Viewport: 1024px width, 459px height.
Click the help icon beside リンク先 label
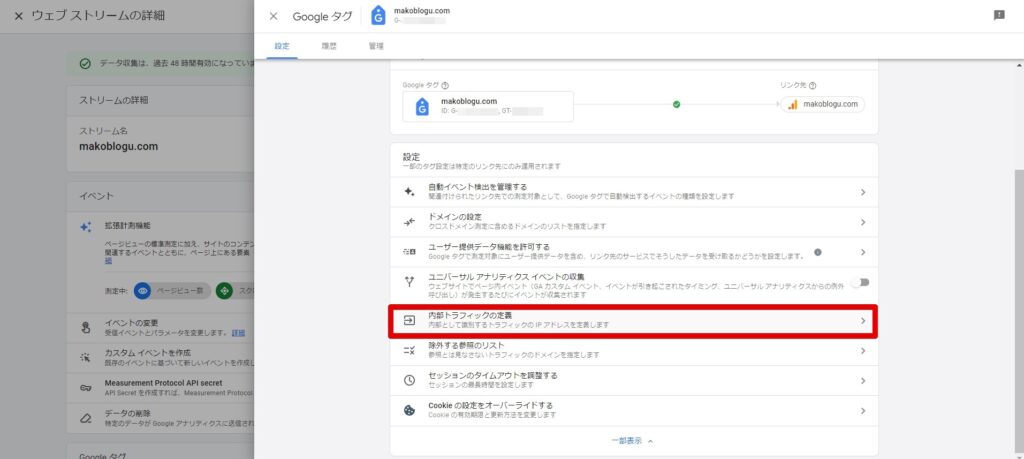click(x=812, y=85)
